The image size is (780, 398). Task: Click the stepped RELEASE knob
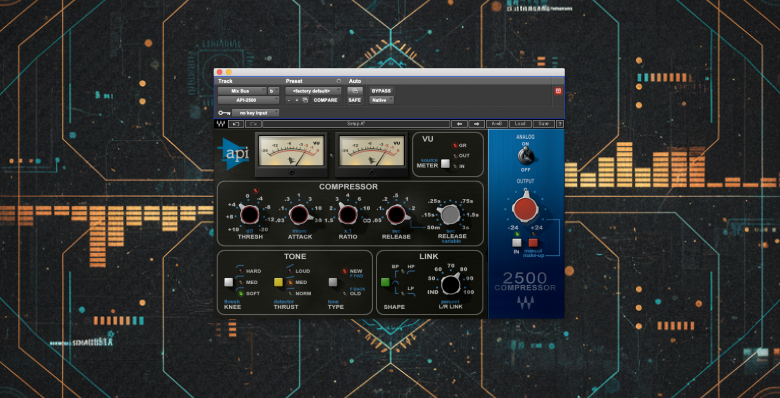point(396,215)
